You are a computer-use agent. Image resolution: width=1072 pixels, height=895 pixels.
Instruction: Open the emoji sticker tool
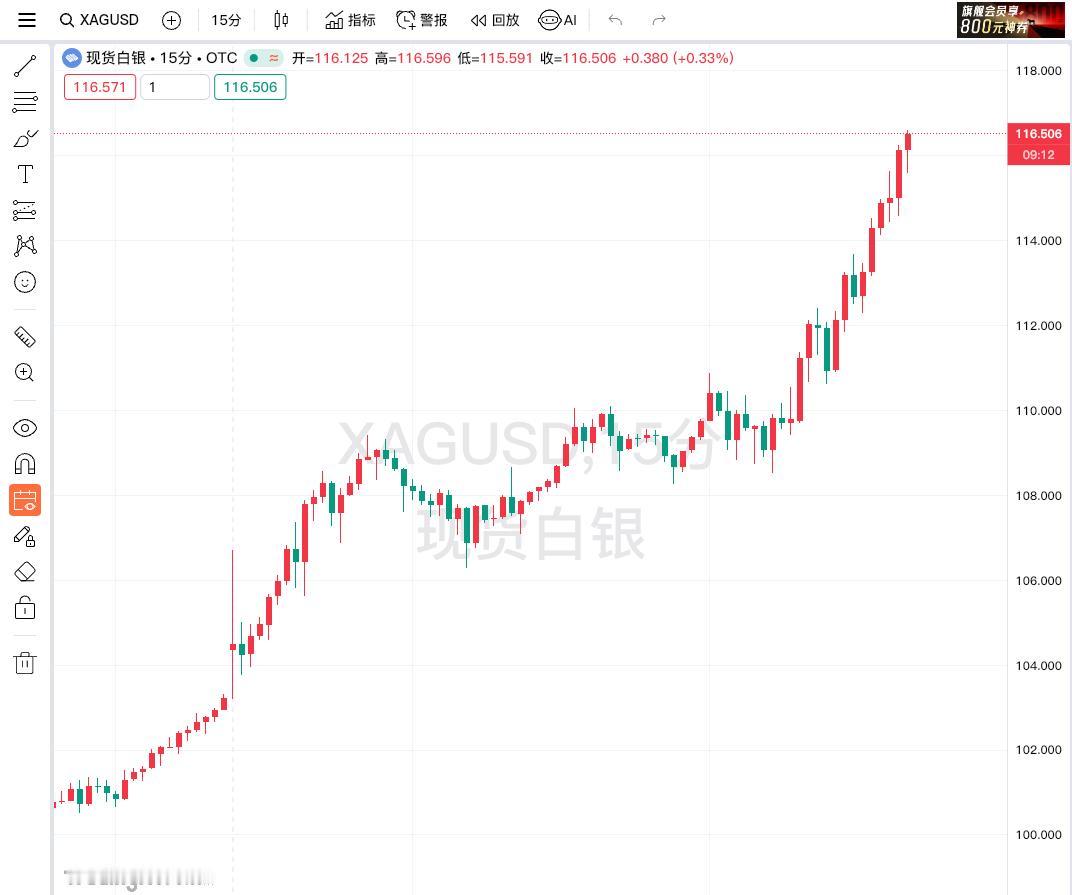(25, 282)
